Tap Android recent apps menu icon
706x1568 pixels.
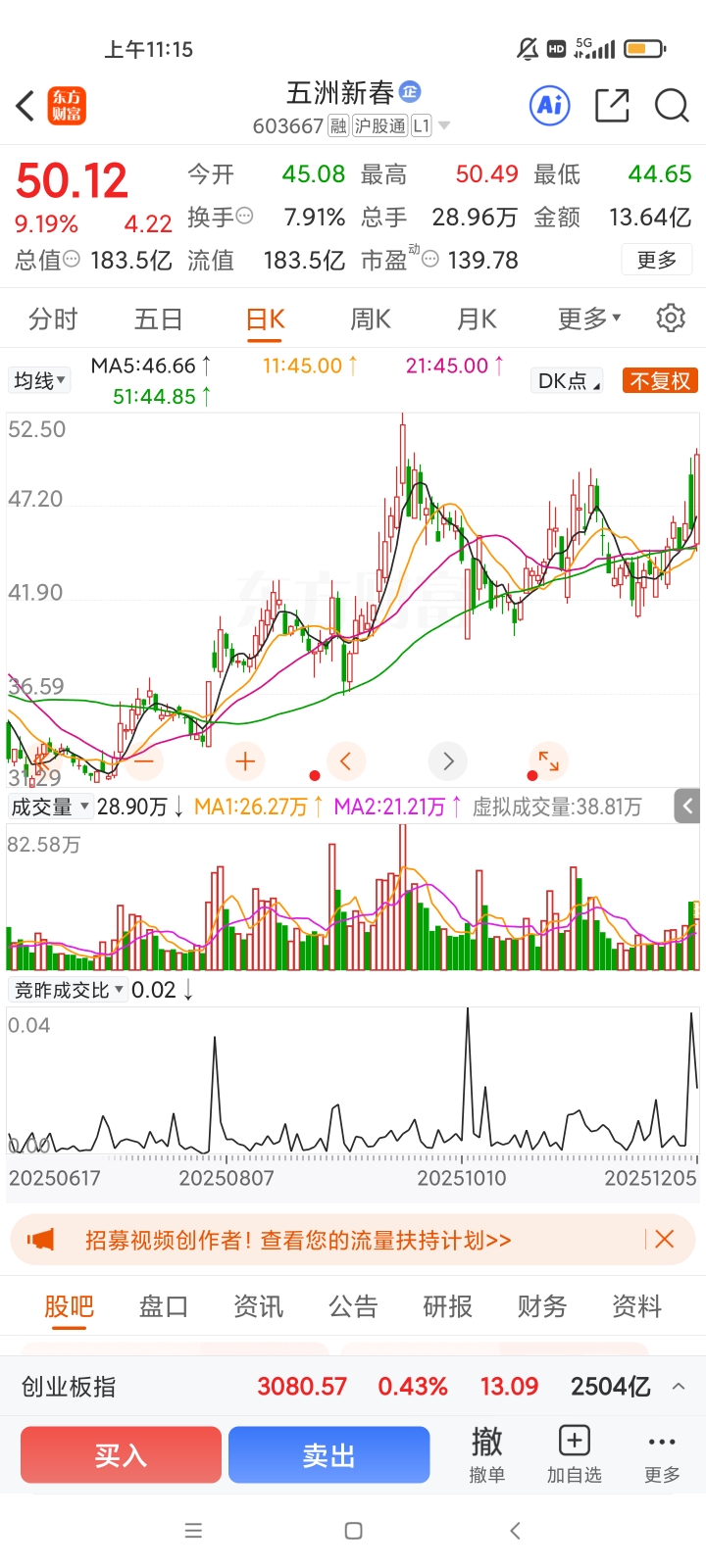193,1530
